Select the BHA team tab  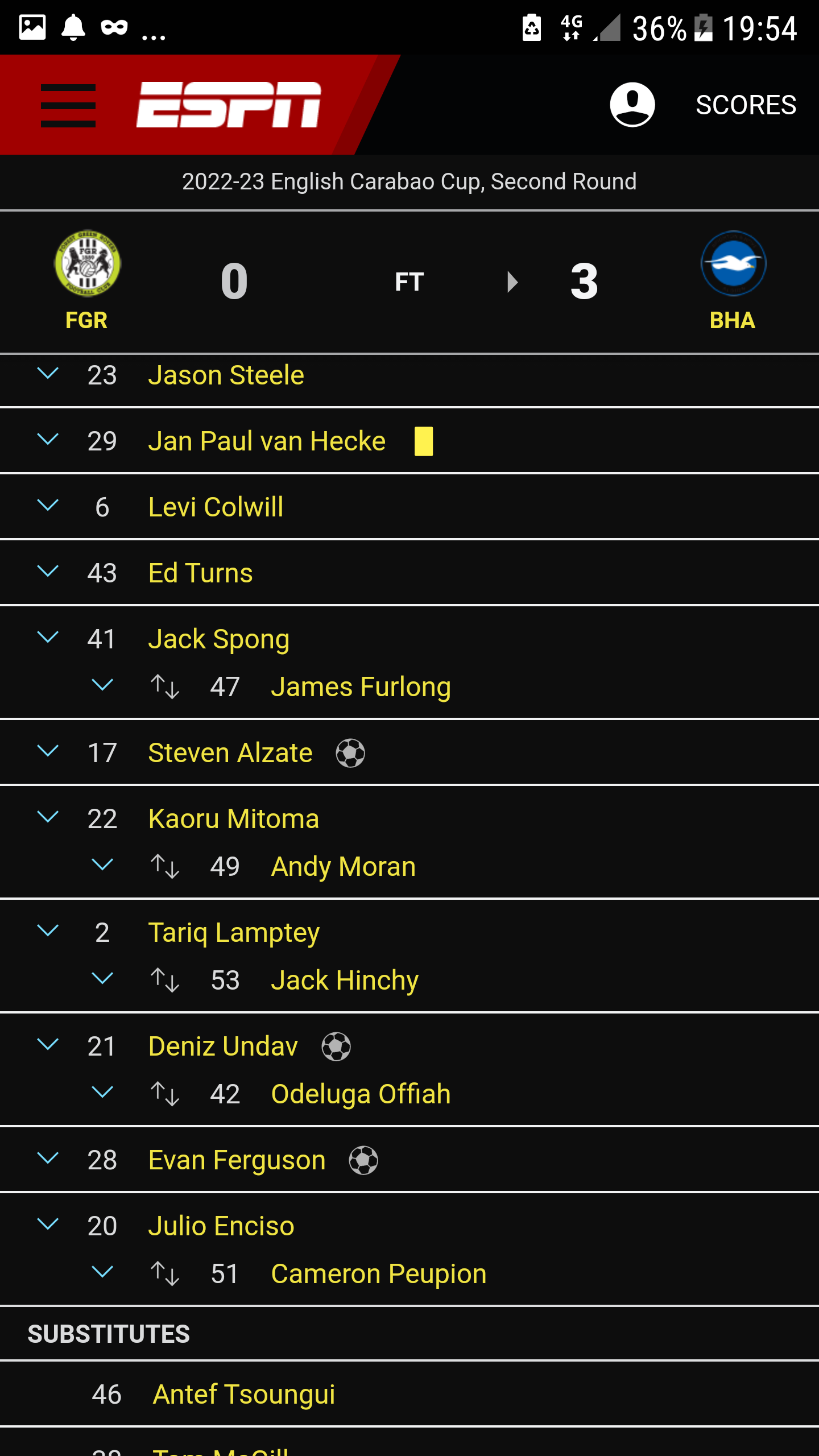tap(733, 320)
